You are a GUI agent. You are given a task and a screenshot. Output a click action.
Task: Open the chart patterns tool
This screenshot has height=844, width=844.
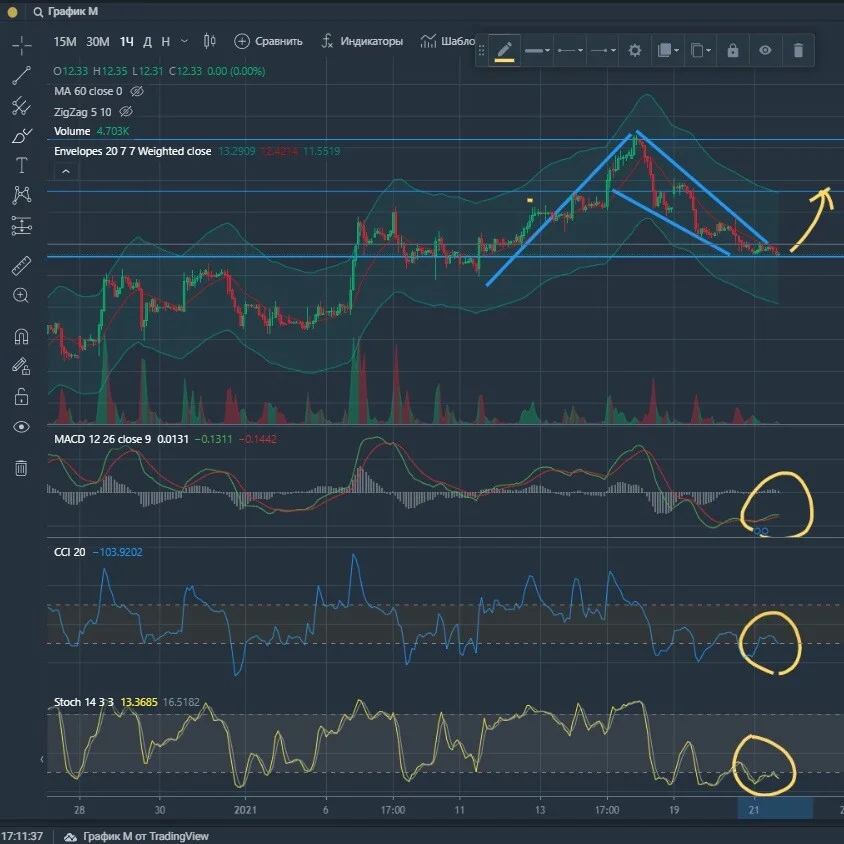(x=22, y=195)
